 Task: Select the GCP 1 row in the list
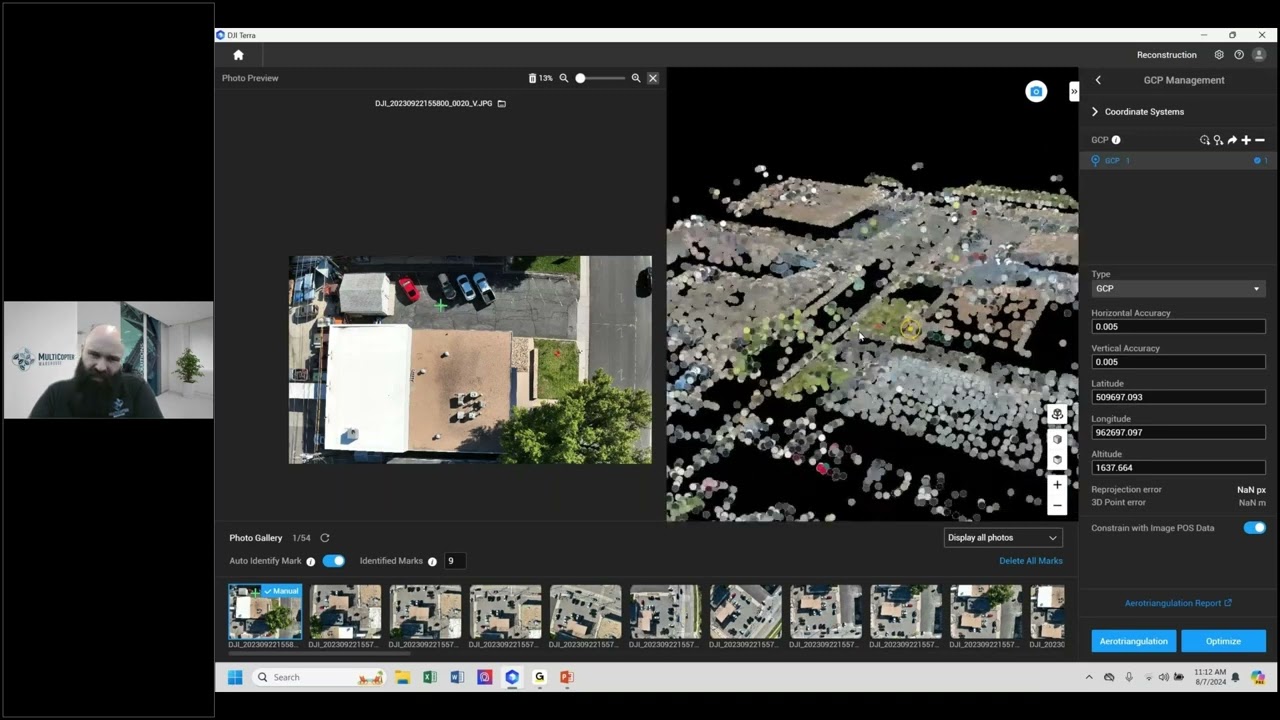(1179, 160)
